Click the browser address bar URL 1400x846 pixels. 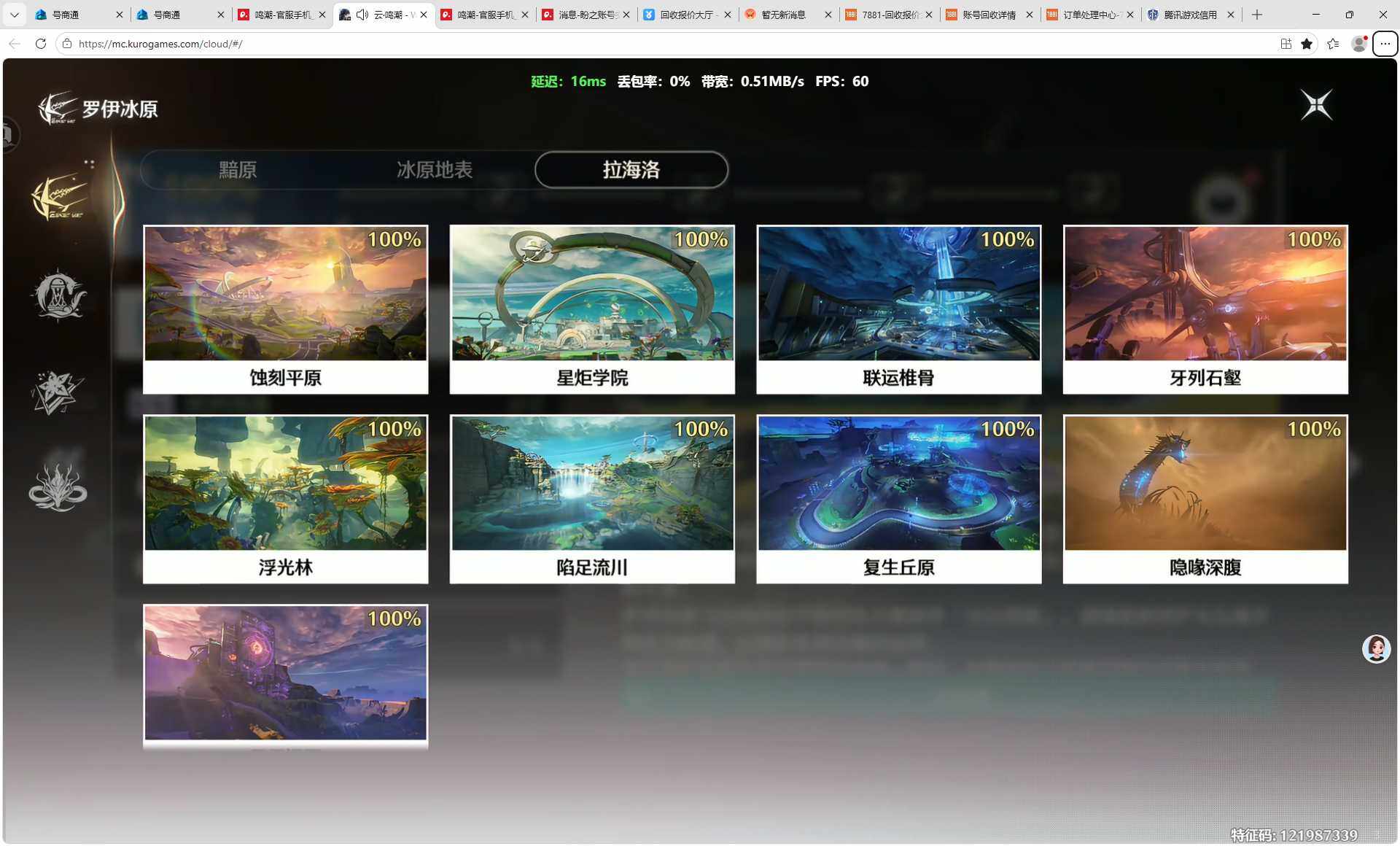coord(160,44)
